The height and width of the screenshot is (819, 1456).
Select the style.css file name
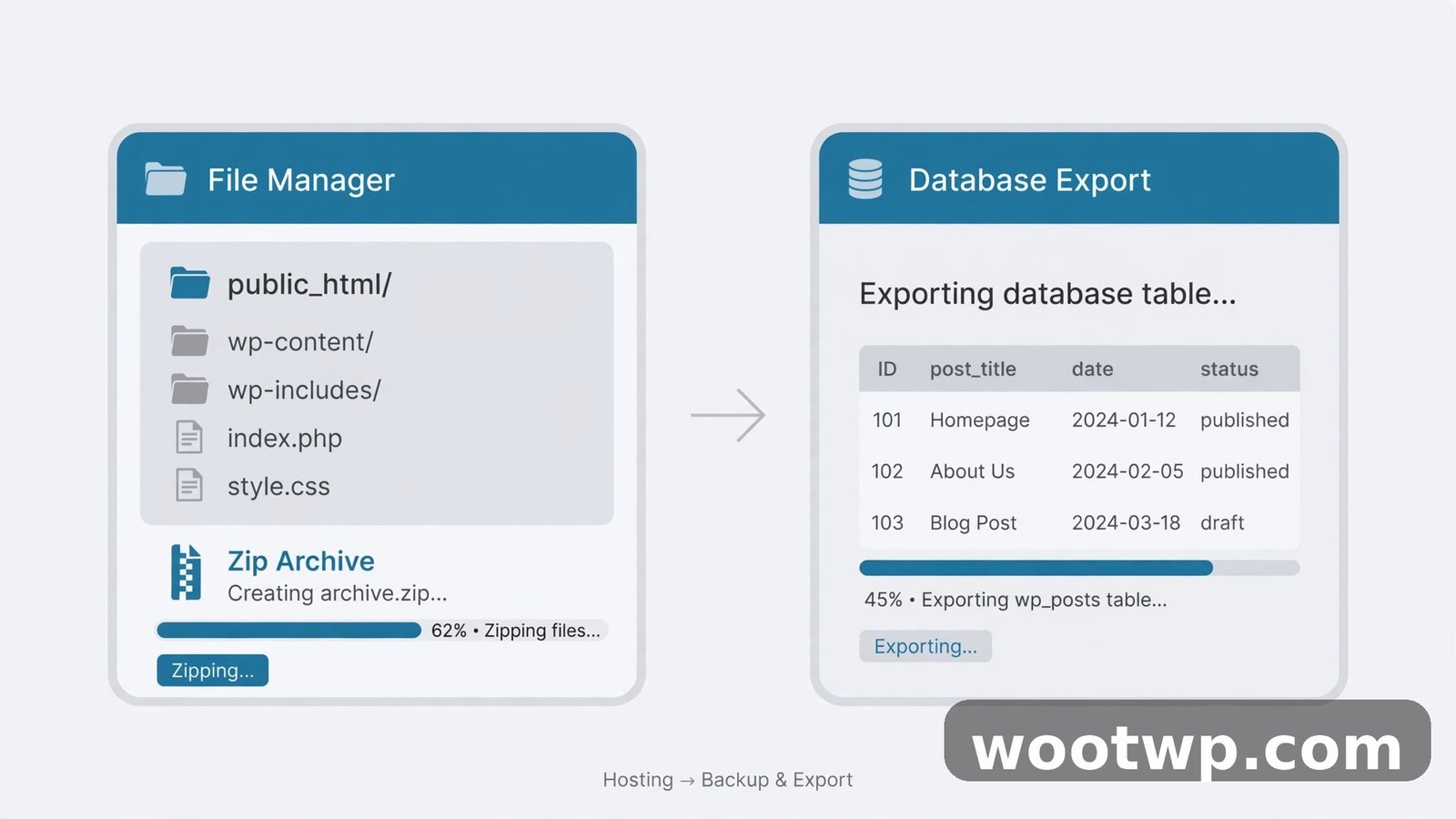coord(278,487)
